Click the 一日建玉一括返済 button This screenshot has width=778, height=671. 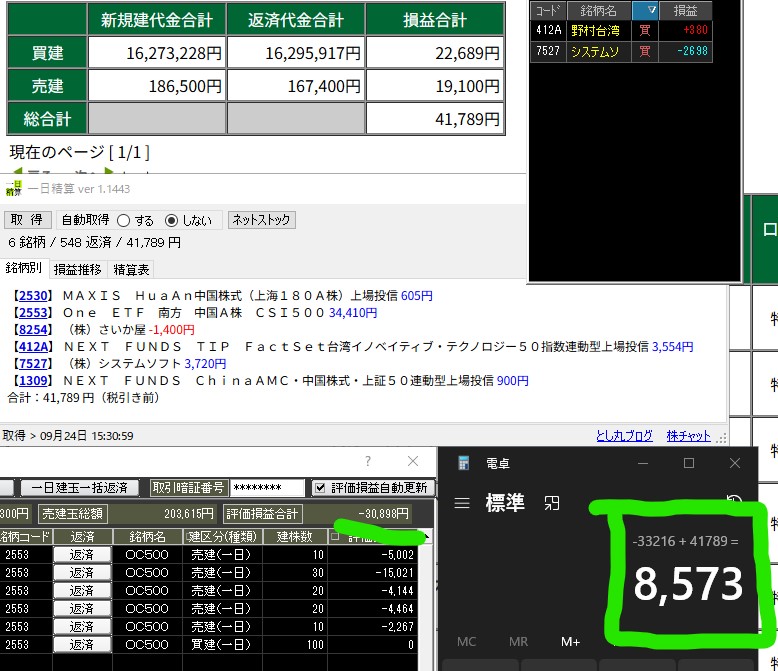pyautogui.click(x=79, y=488)
